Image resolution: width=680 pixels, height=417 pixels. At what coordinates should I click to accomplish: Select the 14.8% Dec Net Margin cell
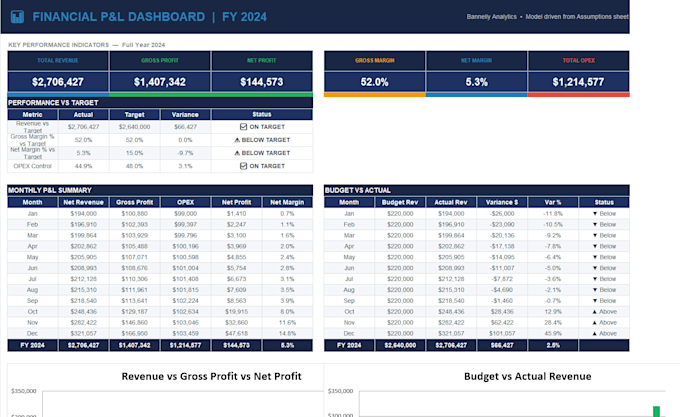click(x=287, y=333)
